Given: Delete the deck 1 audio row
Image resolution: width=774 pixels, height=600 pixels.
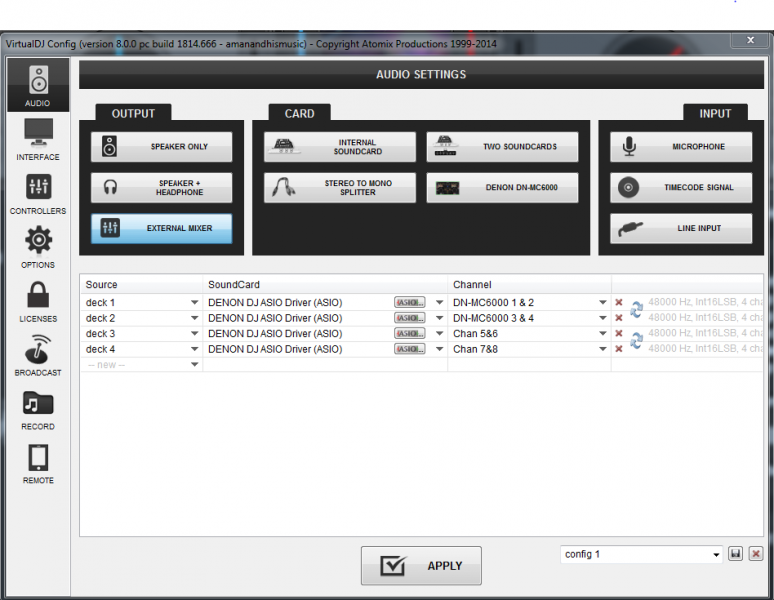Looking at the screenshot, I should pyautogui.click(x=619, y=303).
